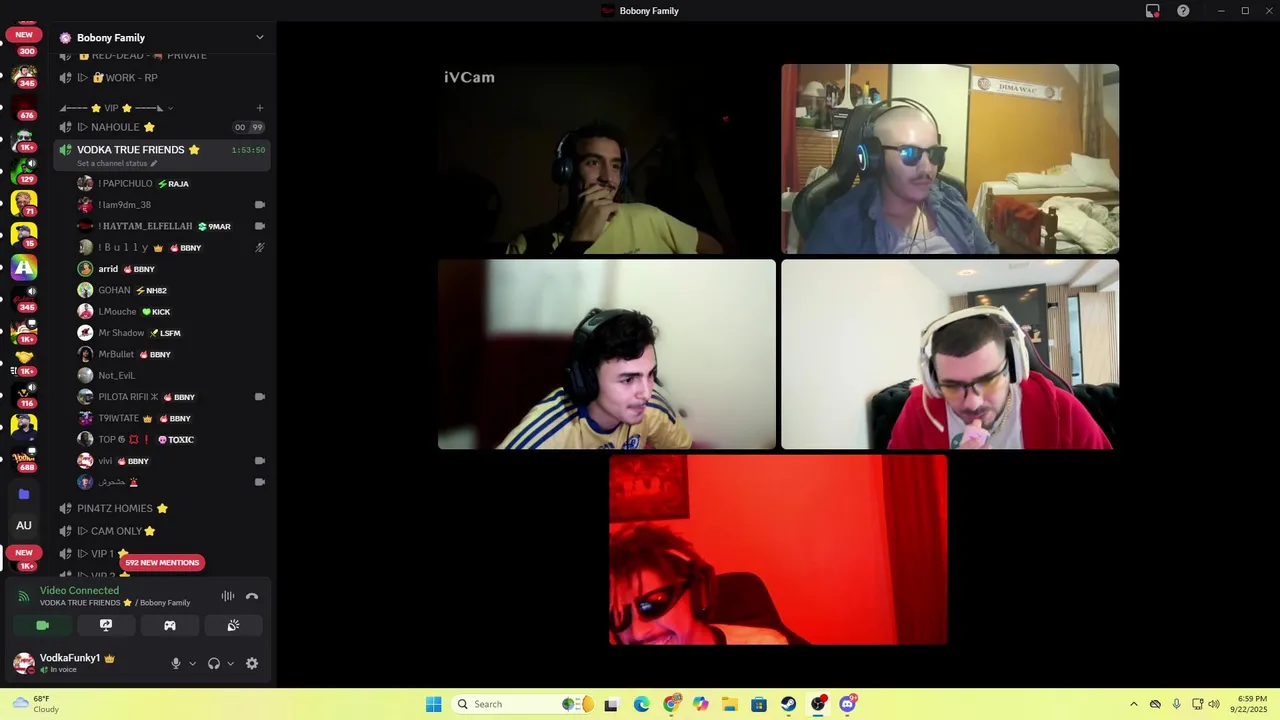
Task: Open server with 345 badge near top
Action: 25,76
